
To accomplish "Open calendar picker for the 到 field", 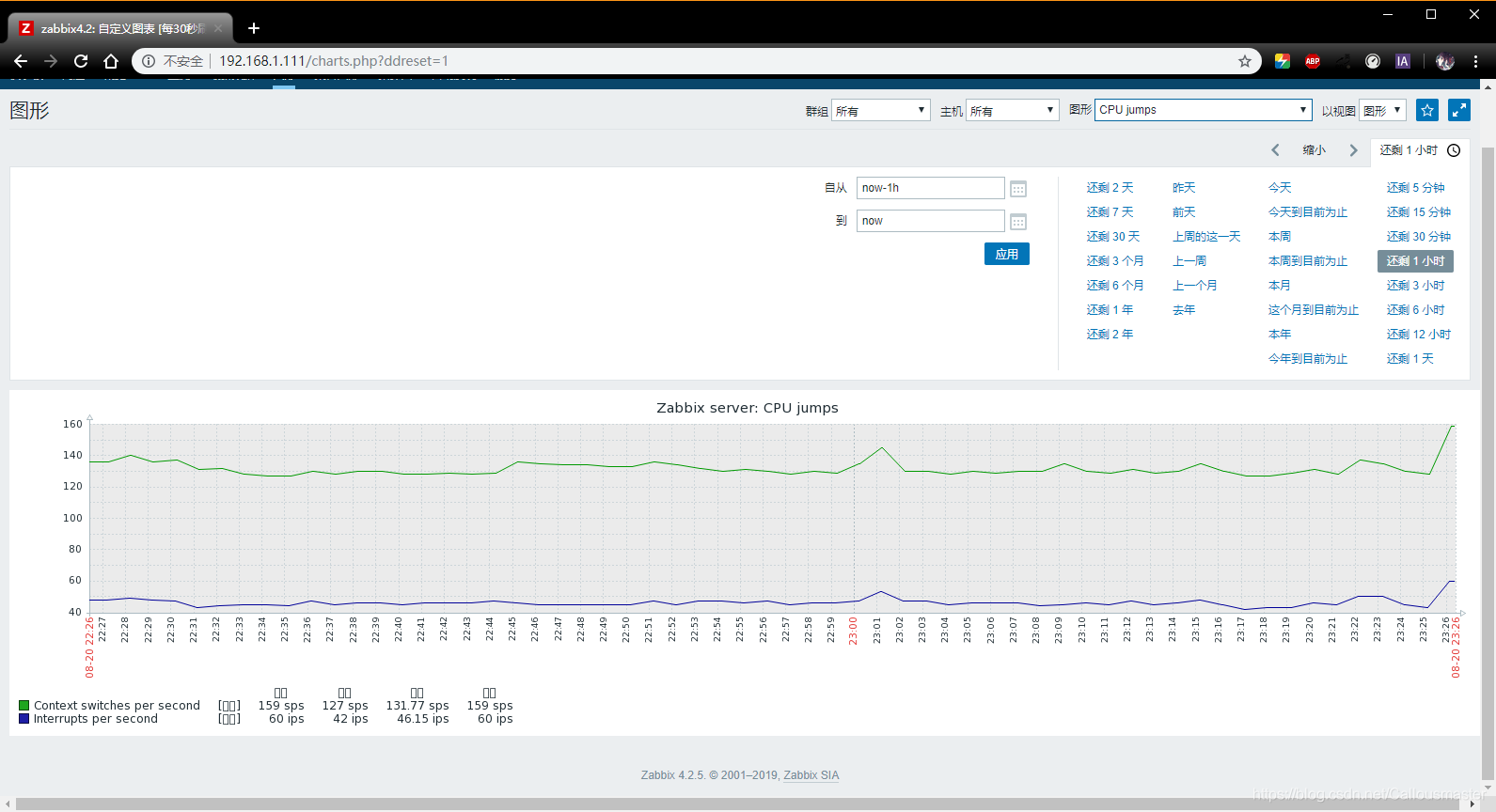I will pos(1018,222).
